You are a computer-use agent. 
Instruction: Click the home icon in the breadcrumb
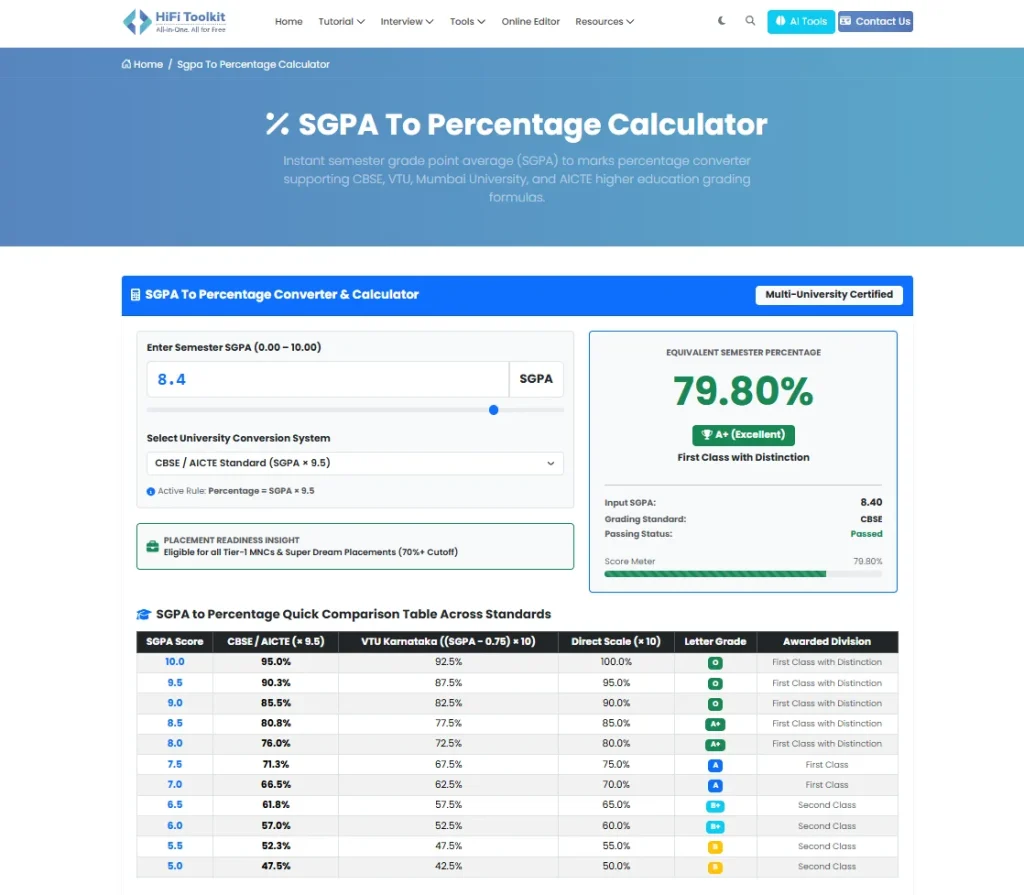pos(126,64)
